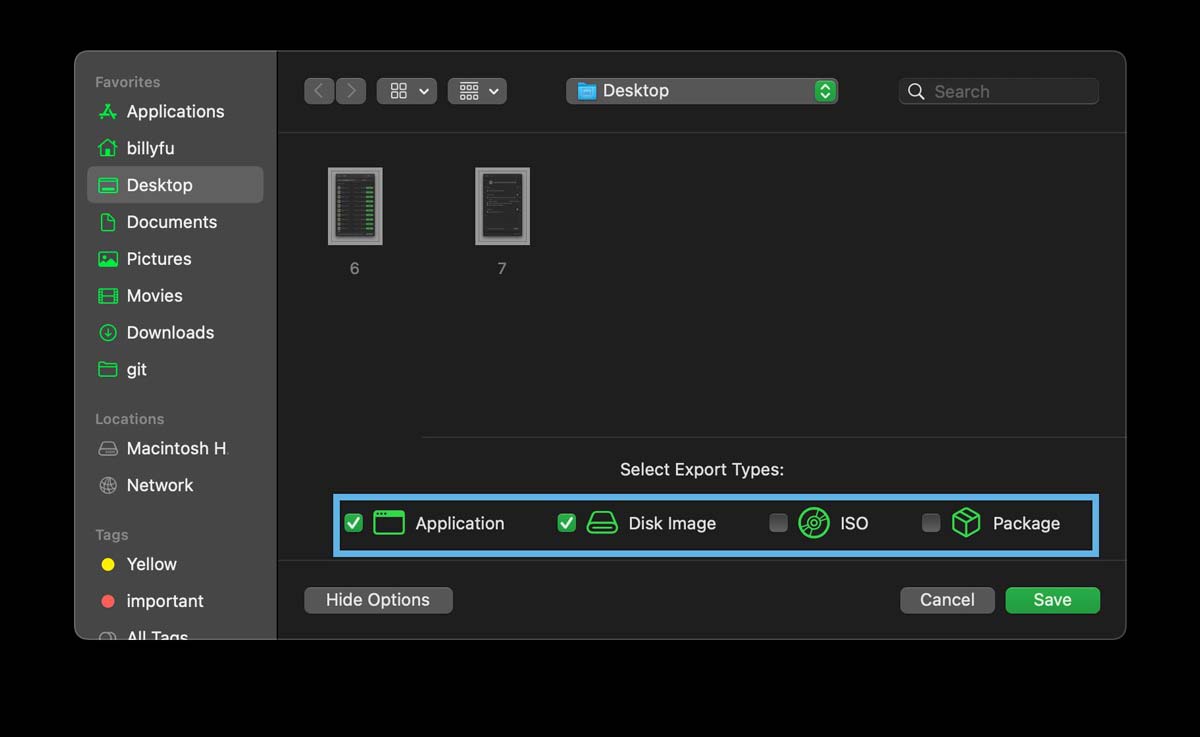Screen dimensions: 1200x737
Task: Cancel the save dialog
Action: tap(947, 600)
